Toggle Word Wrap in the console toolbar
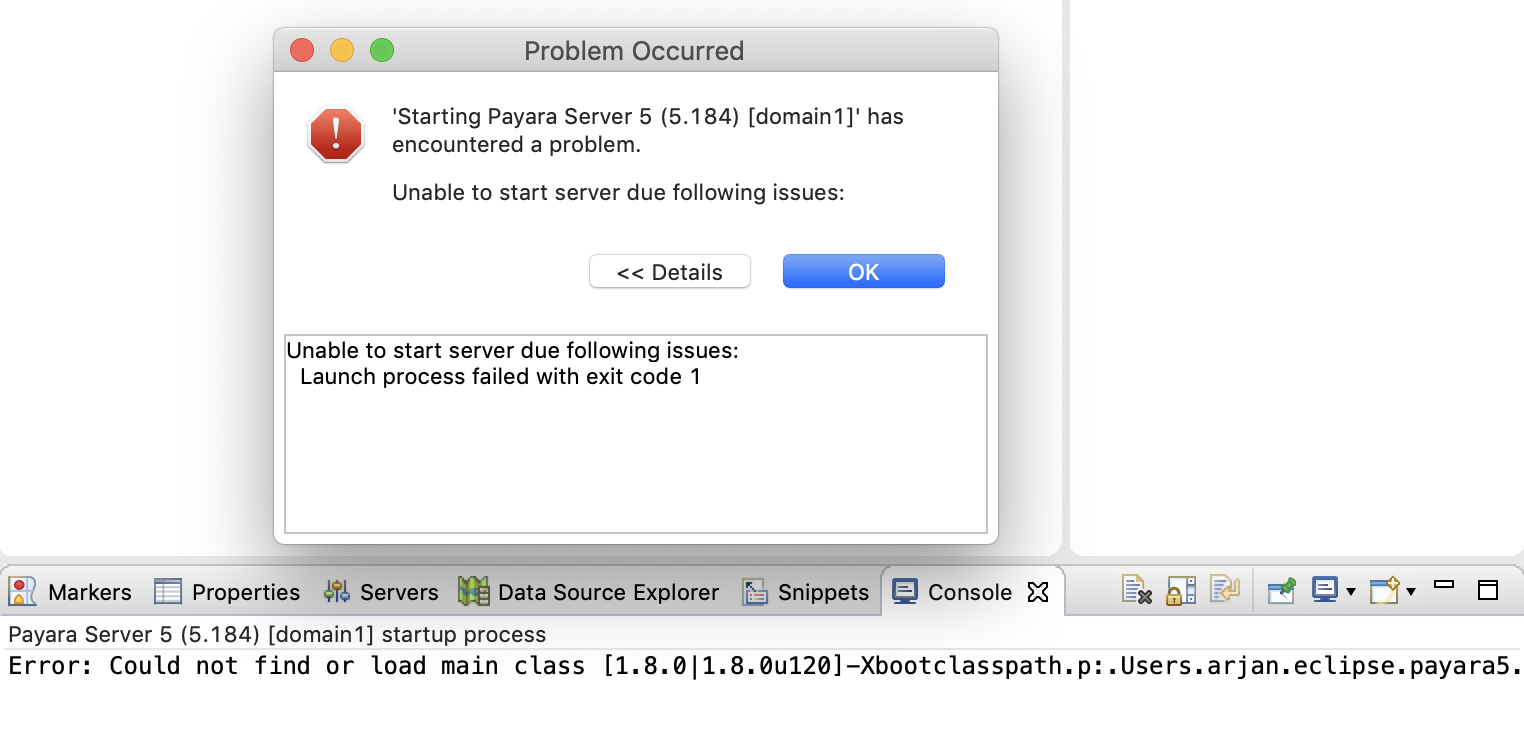This screenshot has height=754, width=1524. coord(1224,590)
